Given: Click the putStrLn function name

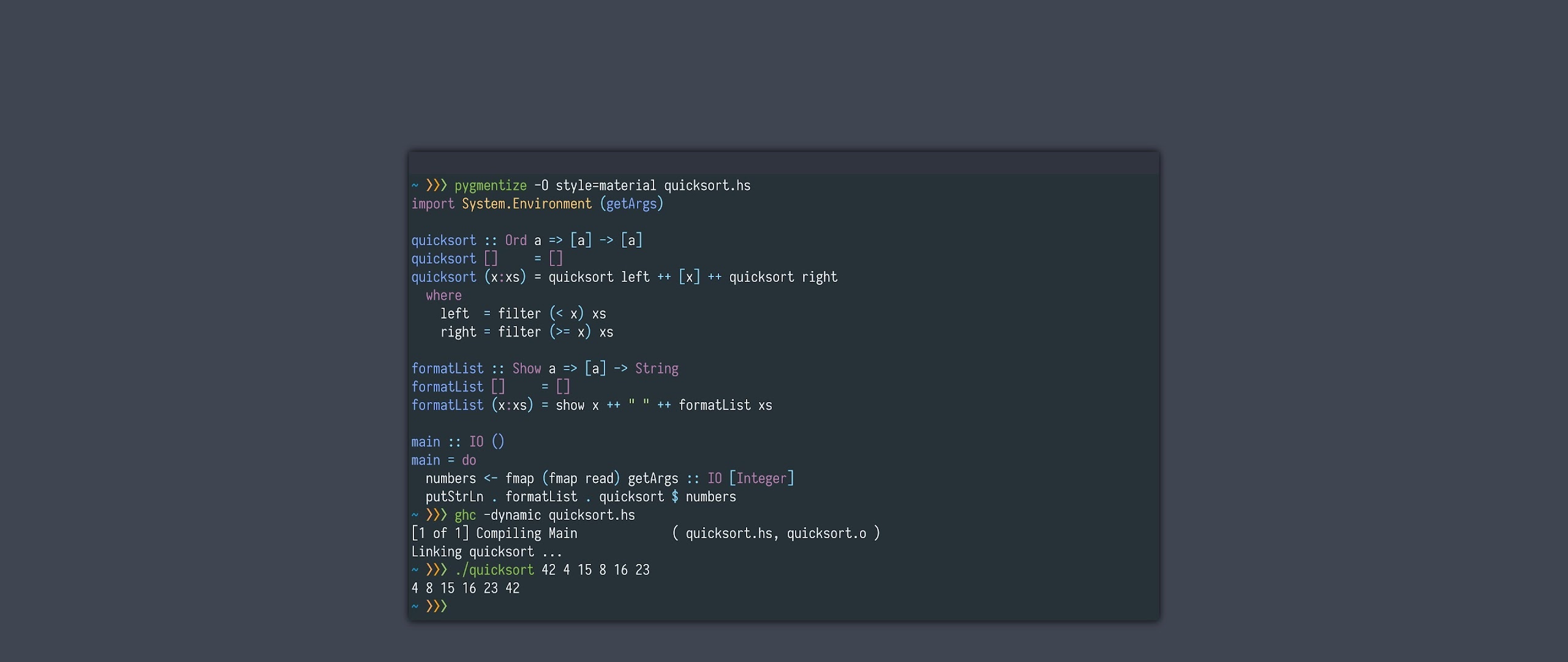Looking at the screenshot, I should 454,496.
